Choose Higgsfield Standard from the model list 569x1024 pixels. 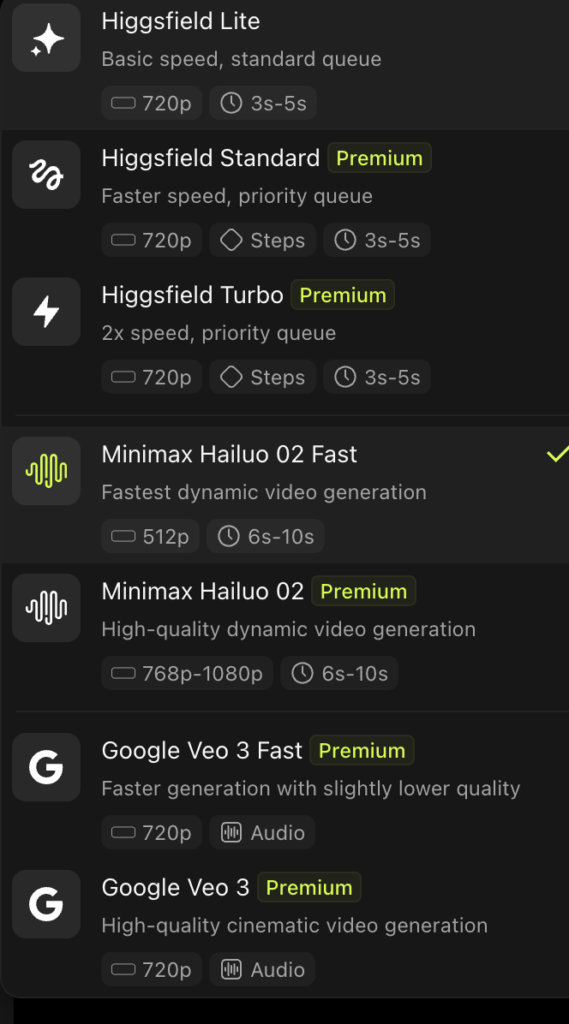pyautogui.click(x=284, y=199)
